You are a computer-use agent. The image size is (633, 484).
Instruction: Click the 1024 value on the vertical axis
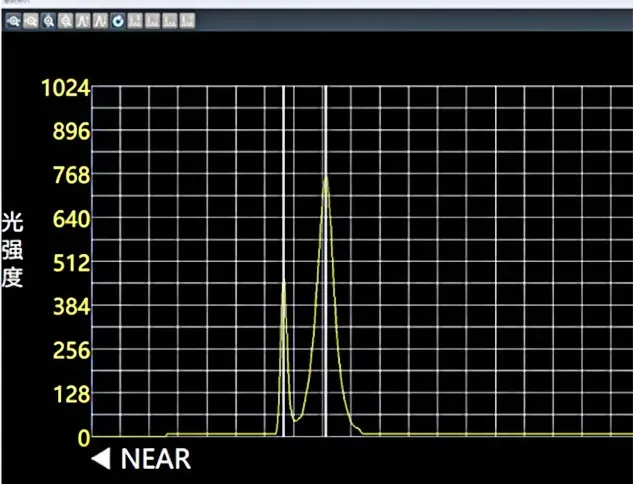coord(64,88)
